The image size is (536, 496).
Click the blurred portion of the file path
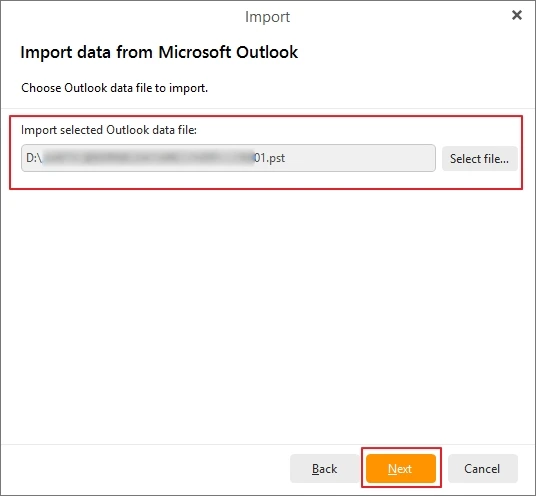pos(149,158)
